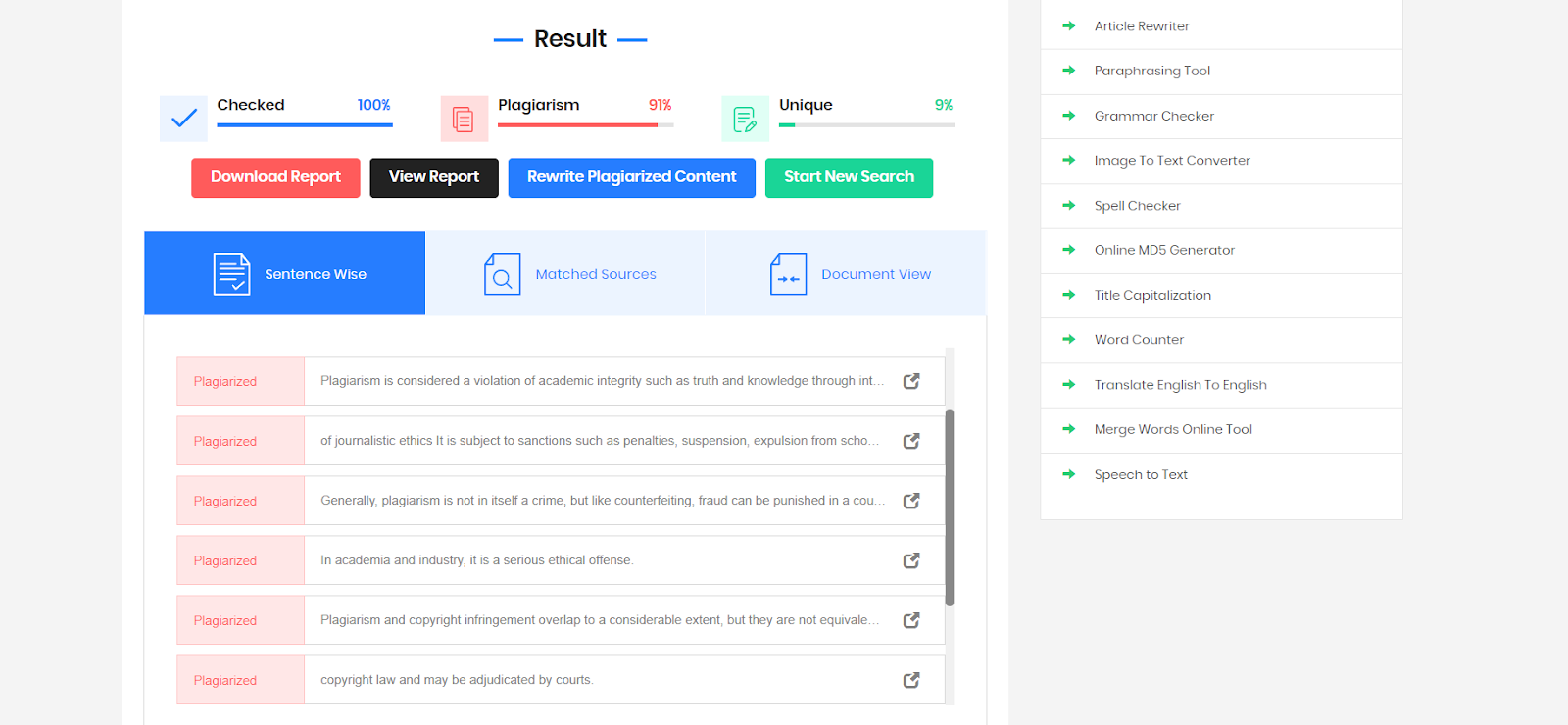The width and height of the screenshot is (1568, 725).
Task: Click green arrow beside Online MD5 Generator
Action: coord(1069,250)
